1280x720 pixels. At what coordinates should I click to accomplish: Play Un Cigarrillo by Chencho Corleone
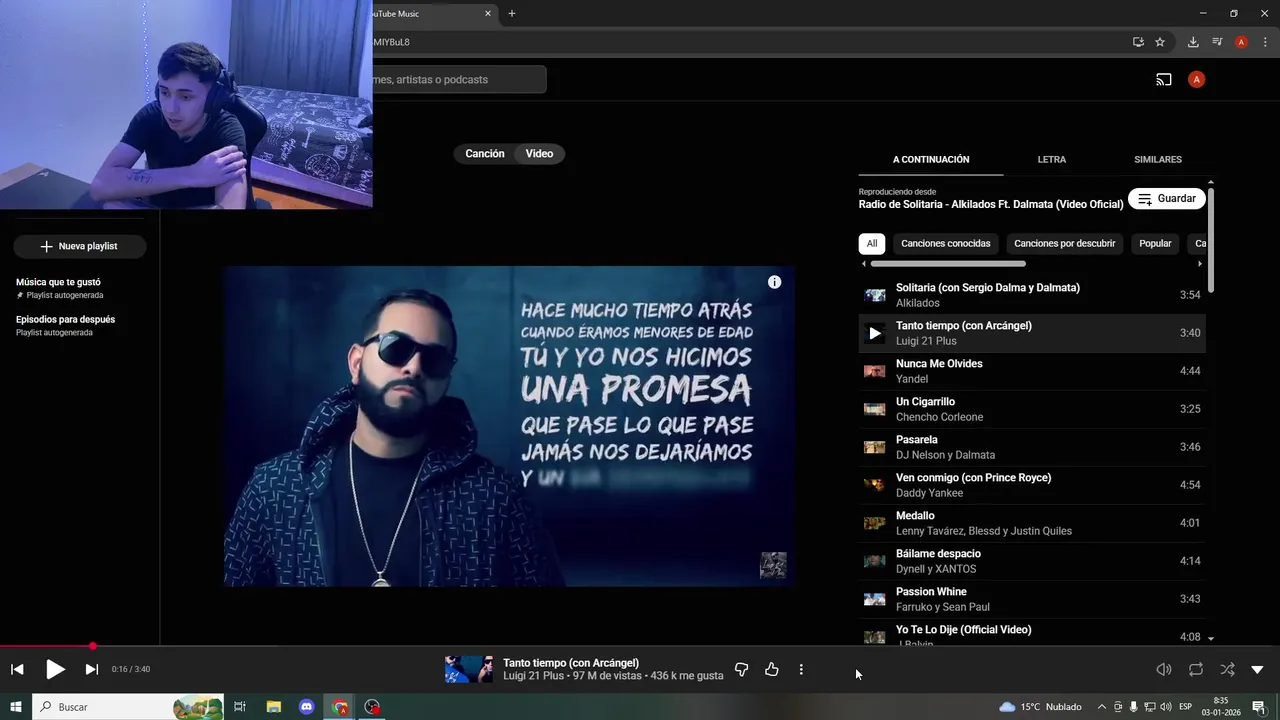1032,409
